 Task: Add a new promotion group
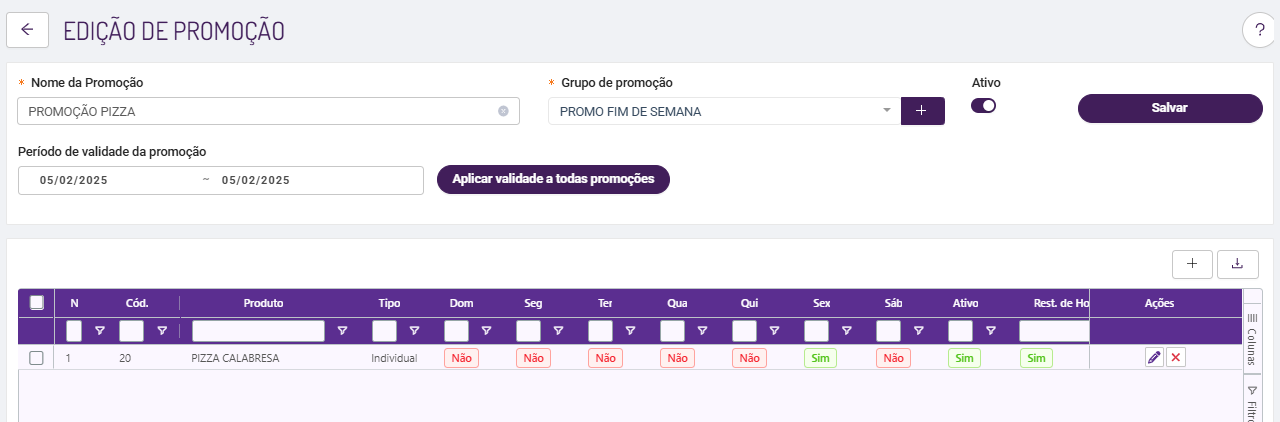pos(922,111)
